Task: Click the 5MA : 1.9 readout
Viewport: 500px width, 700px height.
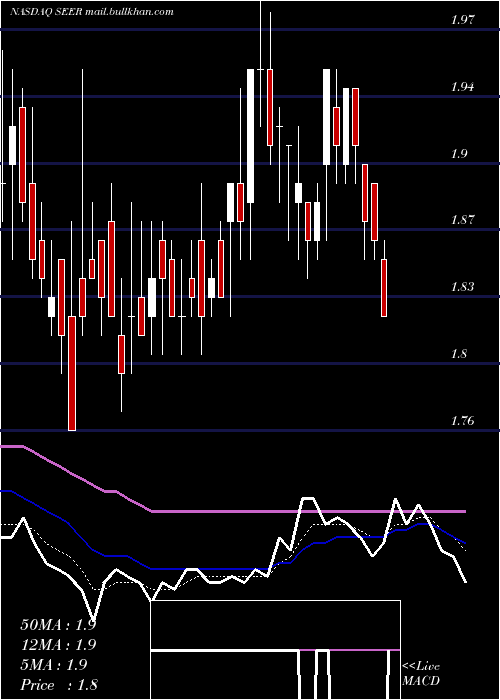Action: click(54, 665)
